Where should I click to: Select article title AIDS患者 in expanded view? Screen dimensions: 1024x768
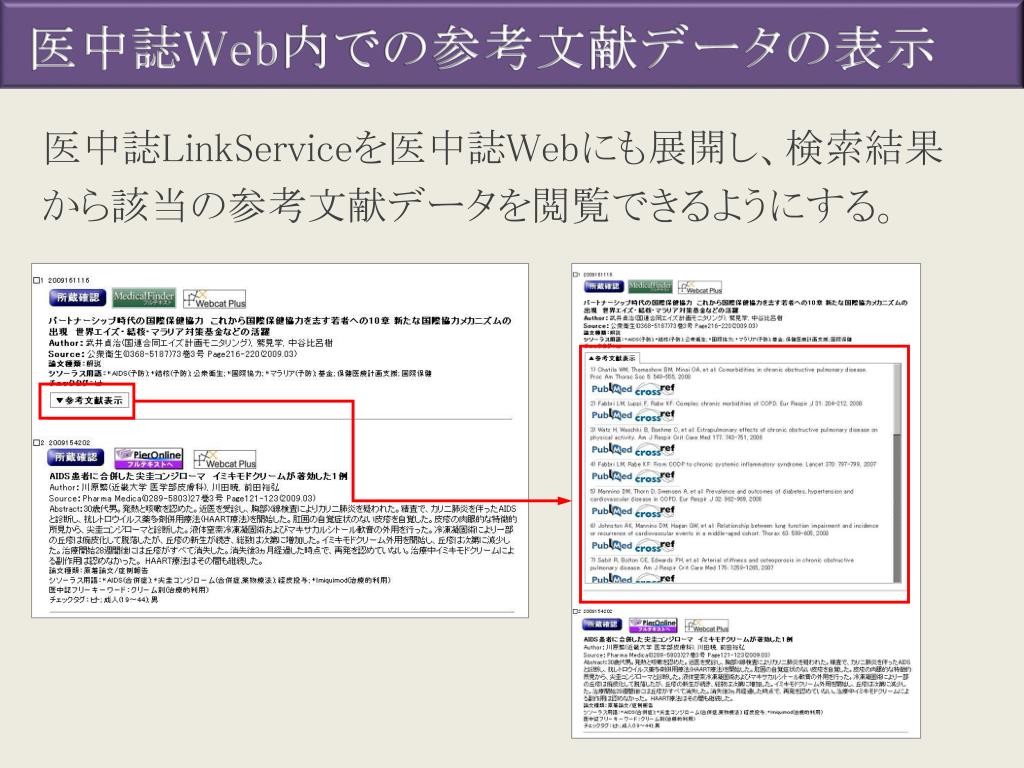688,639
